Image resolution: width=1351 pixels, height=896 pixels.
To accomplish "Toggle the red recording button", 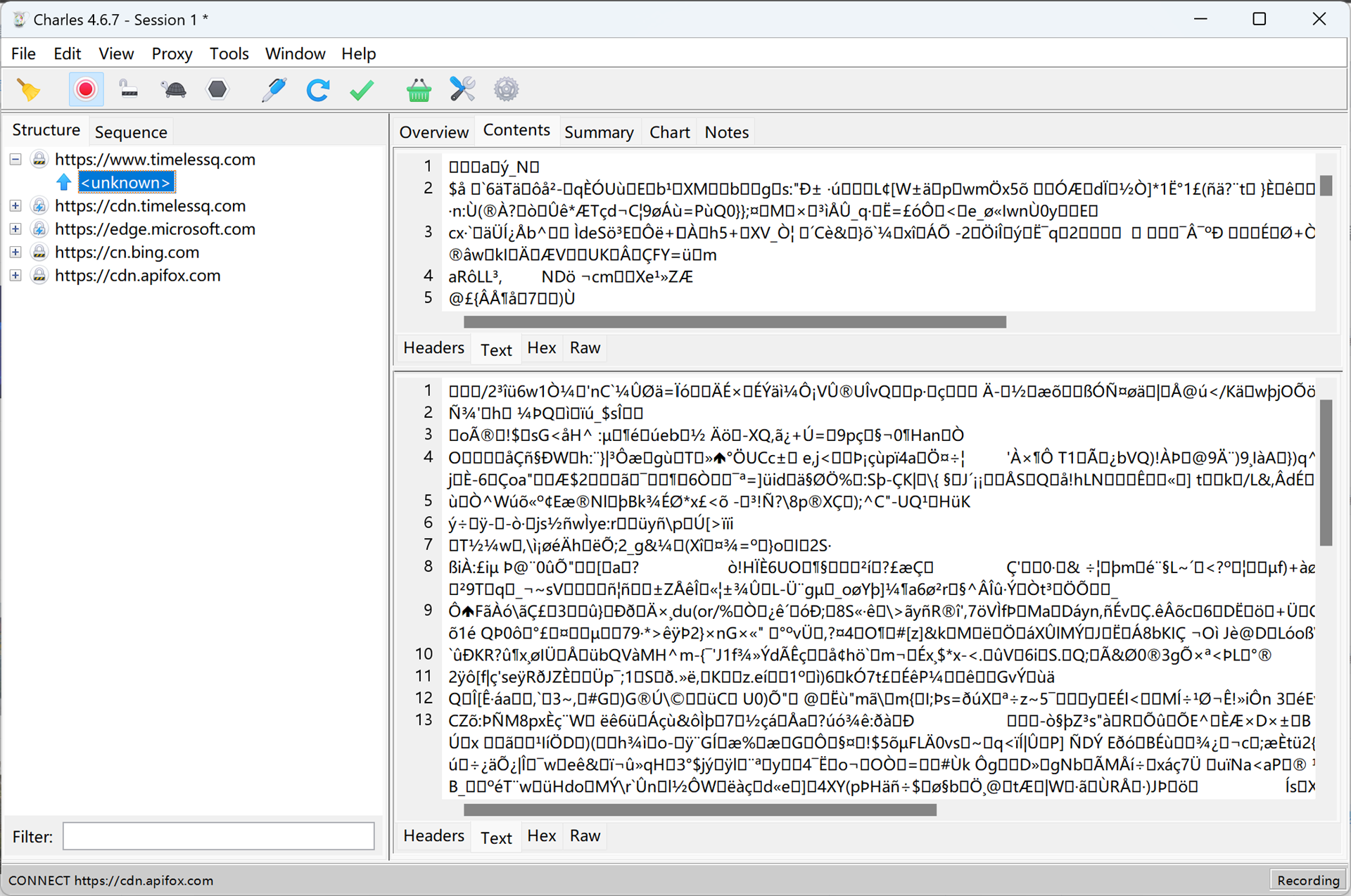I will point(86,90).
